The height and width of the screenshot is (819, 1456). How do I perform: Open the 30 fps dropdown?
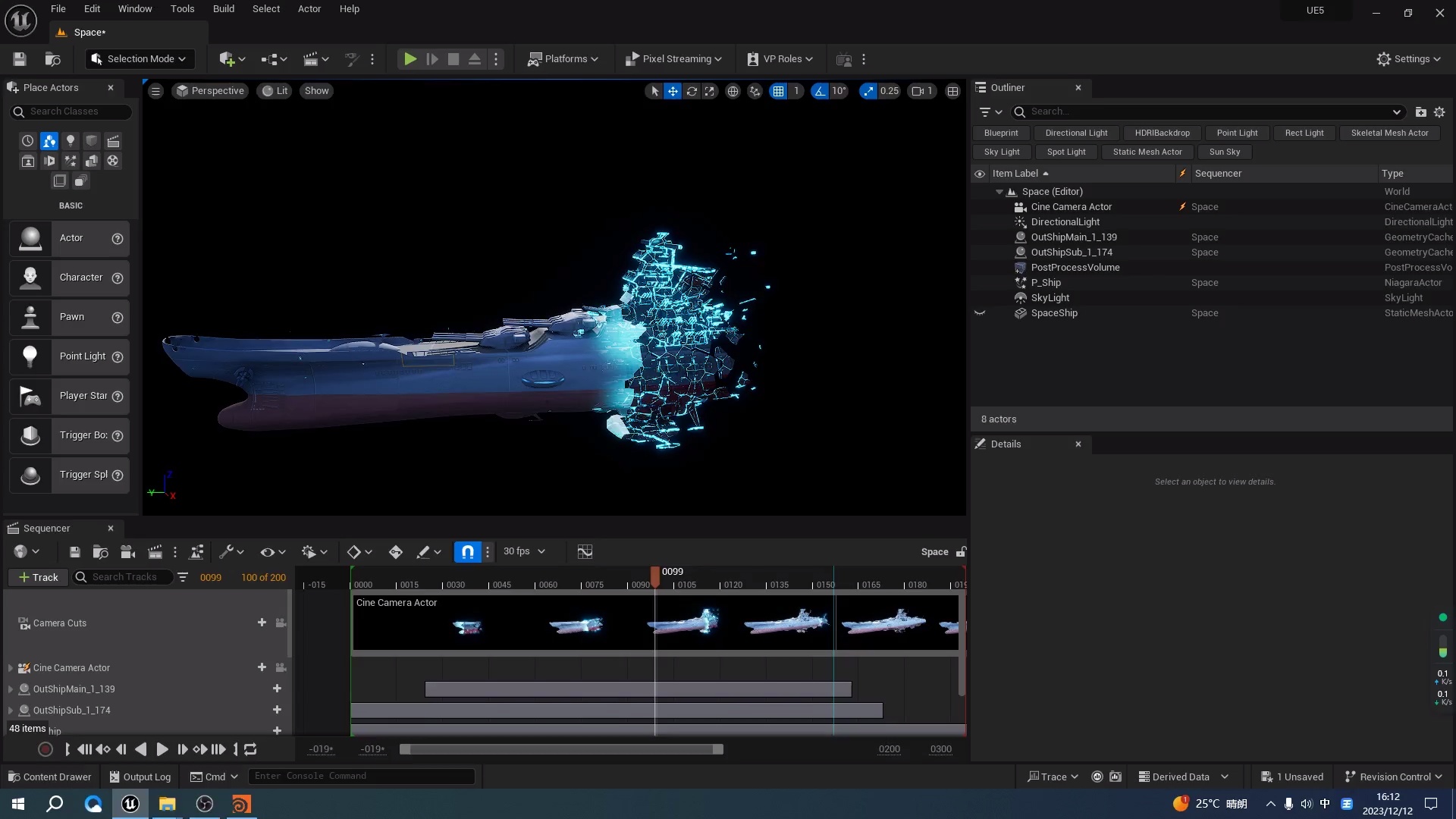coord(523,551)
